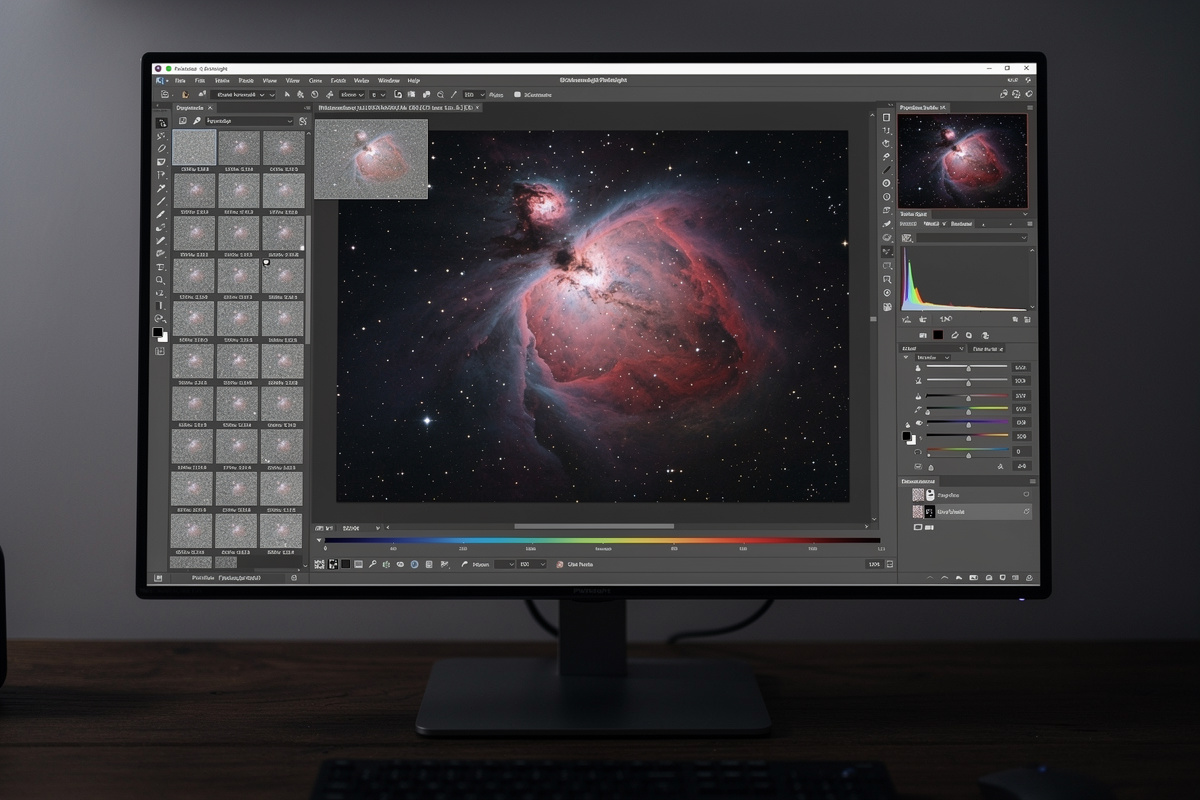
Task: Select the eyedropper tool in left toolbar
Action: pyautogui.click(x=161, y=189)
